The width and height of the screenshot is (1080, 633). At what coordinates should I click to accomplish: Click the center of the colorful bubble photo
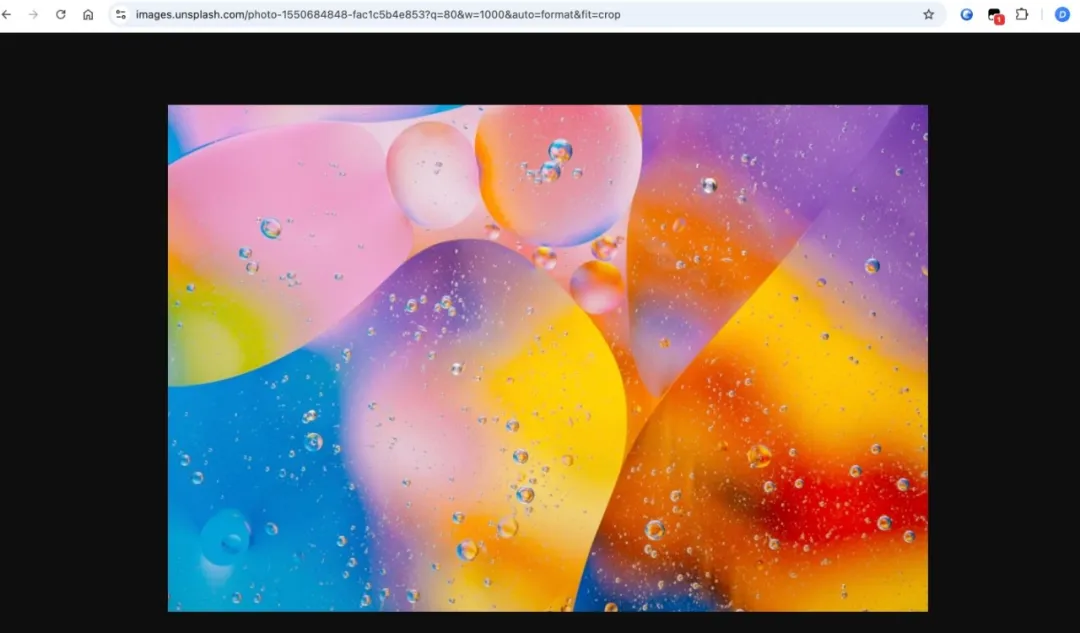tap(547, 358)
